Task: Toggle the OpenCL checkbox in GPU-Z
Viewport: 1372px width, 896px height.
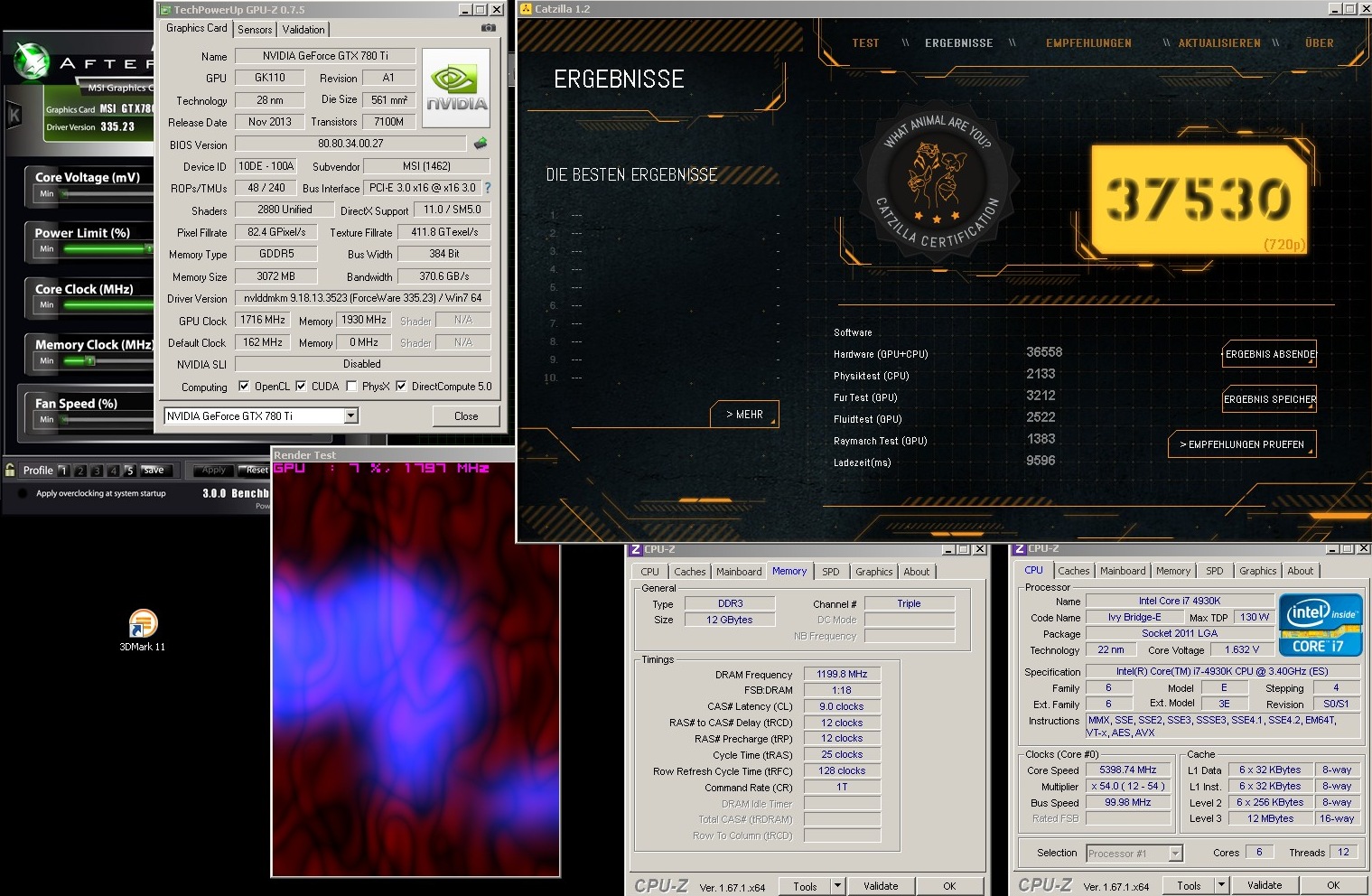Action: tap(243, 386)
